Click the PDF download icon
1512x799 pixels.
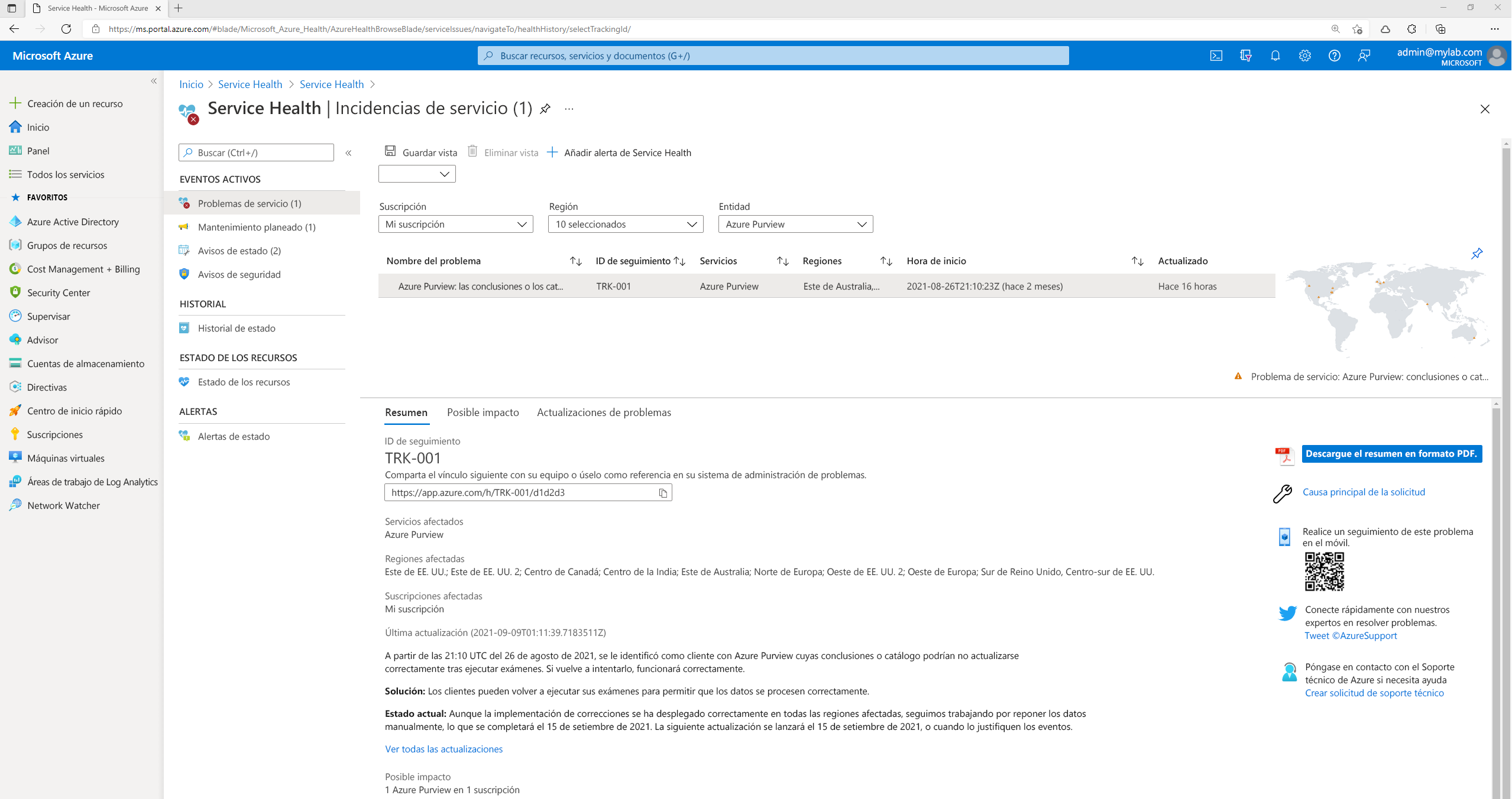pos(1285,455)
